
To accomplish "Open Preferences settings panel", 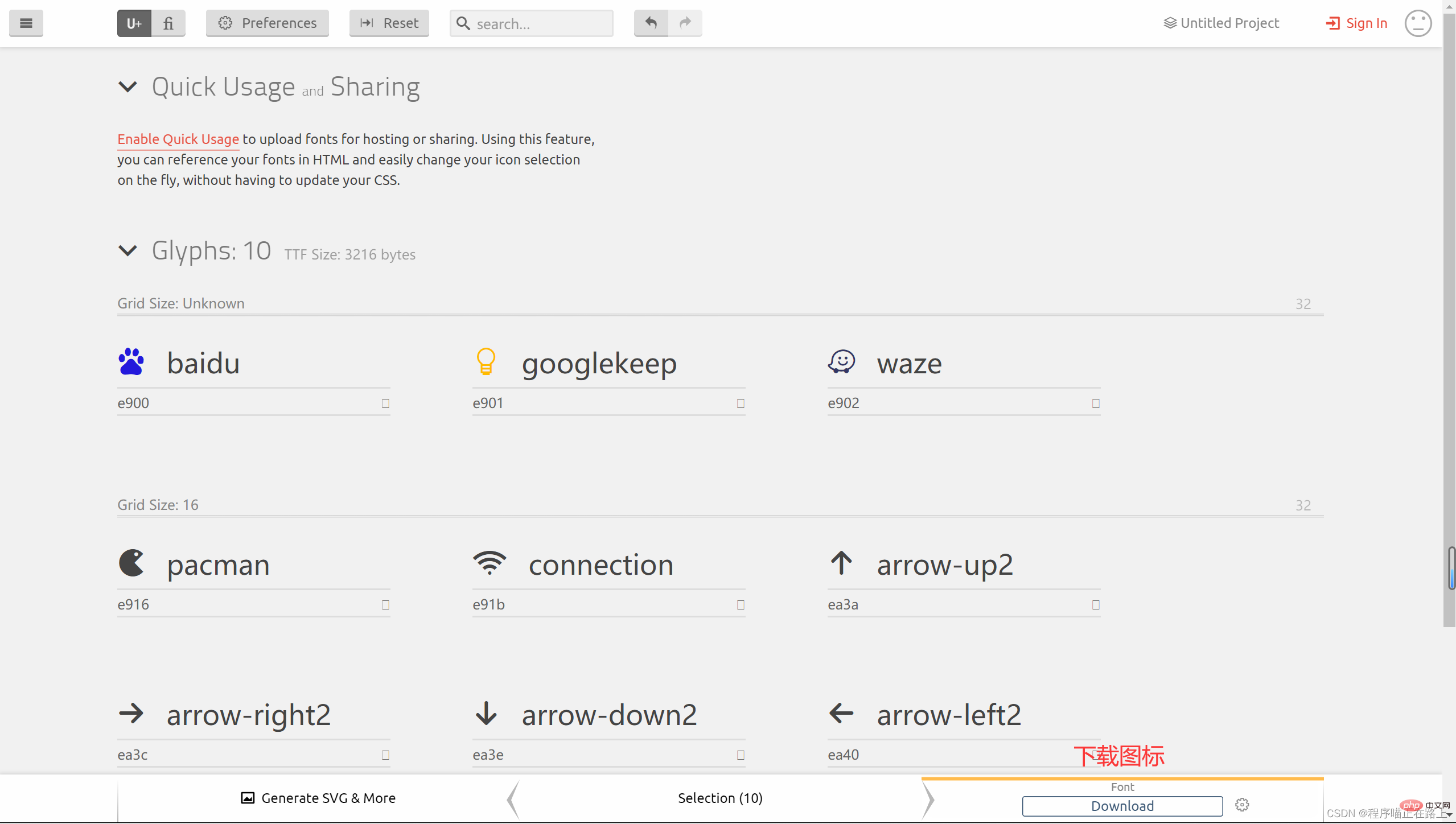I will click(268, 23).
